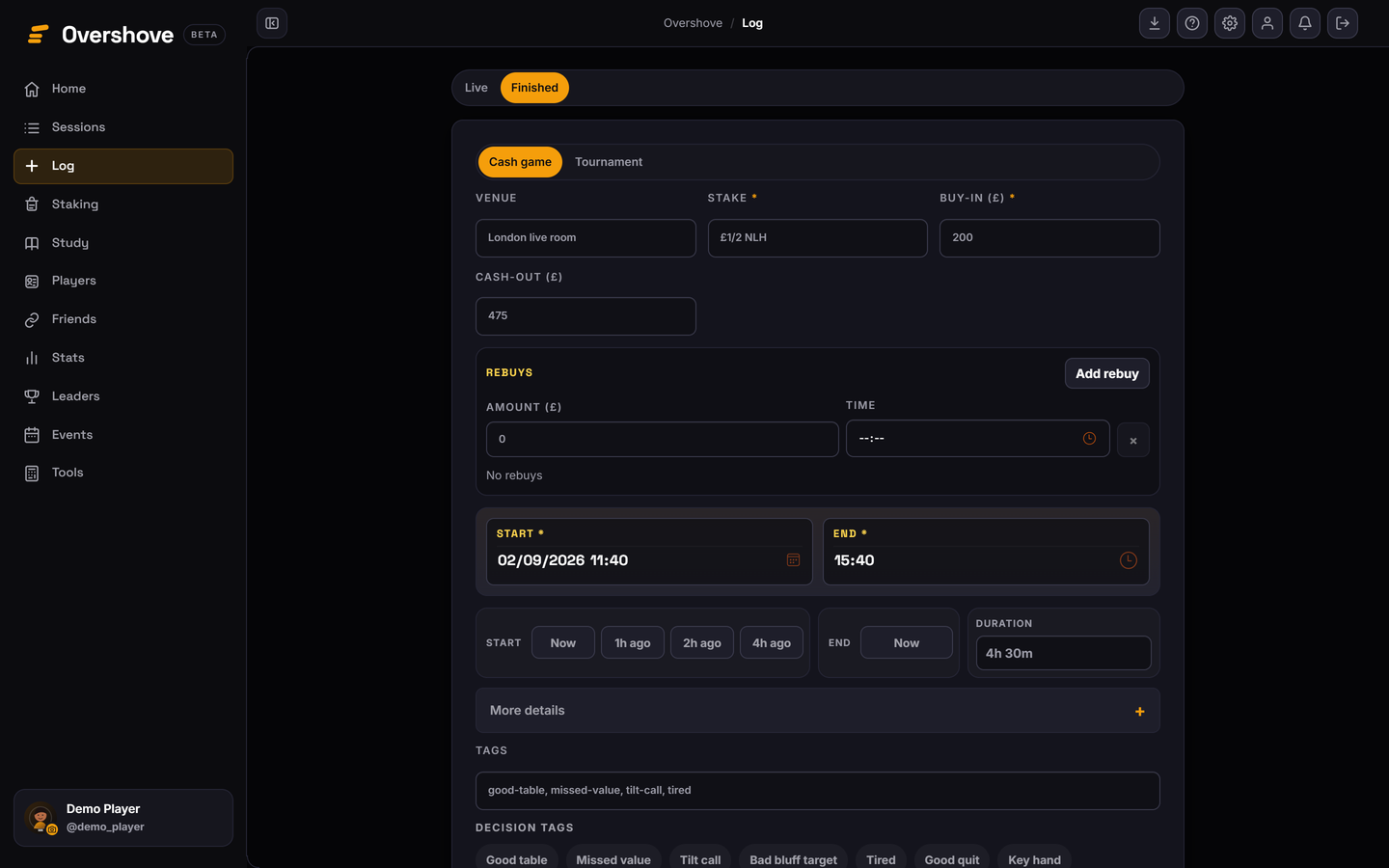
Task: Expand More details with plus icon
Action: 1140,712
